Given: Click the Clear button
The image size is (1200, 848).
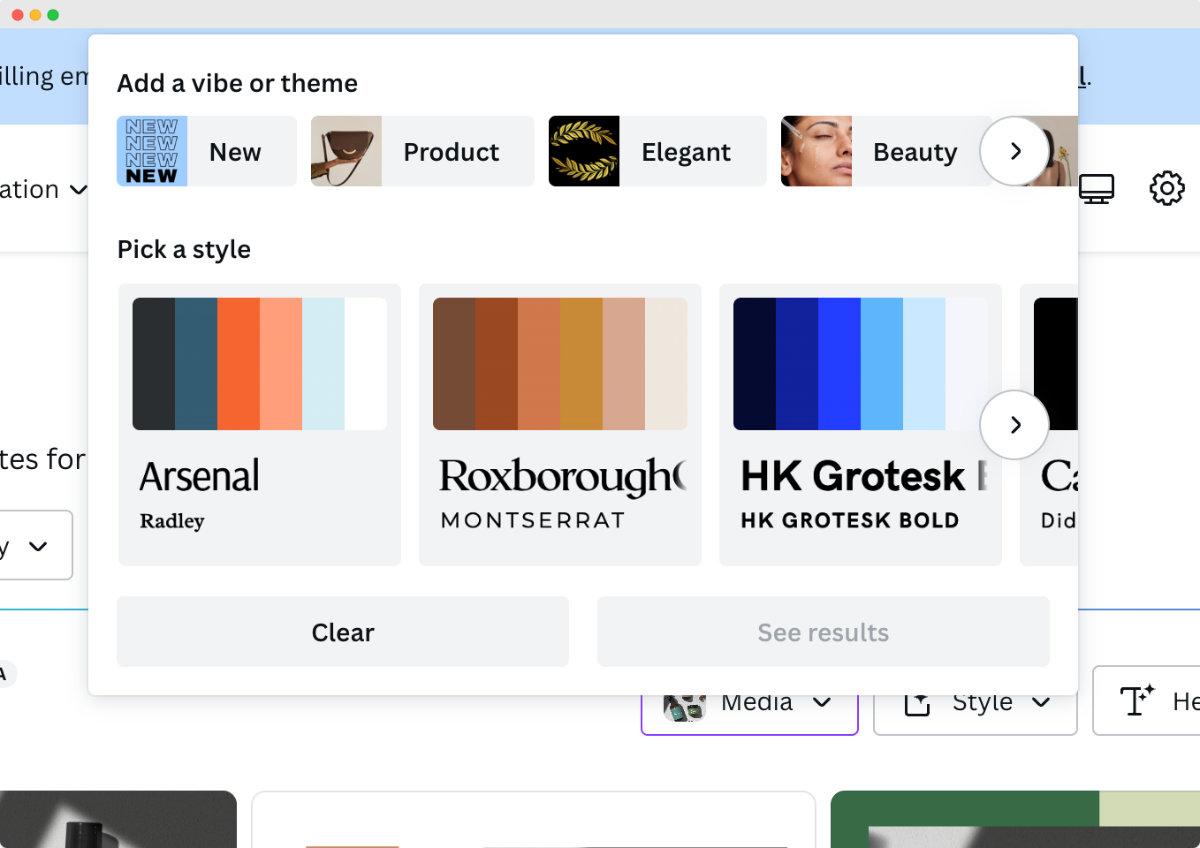Looking at the screenshot, I should click(x=343, y=632).
